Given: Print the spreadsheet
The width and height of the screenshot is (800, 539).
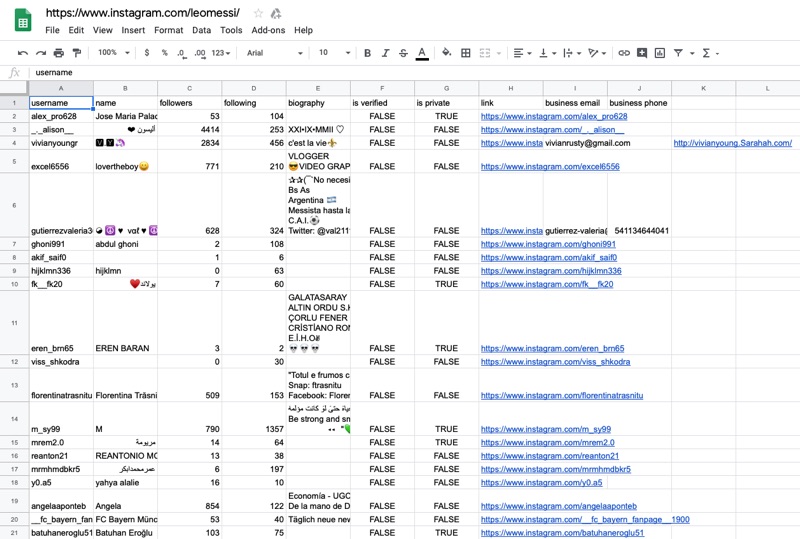Looking at the screenshot, I should tap(59, 53).
